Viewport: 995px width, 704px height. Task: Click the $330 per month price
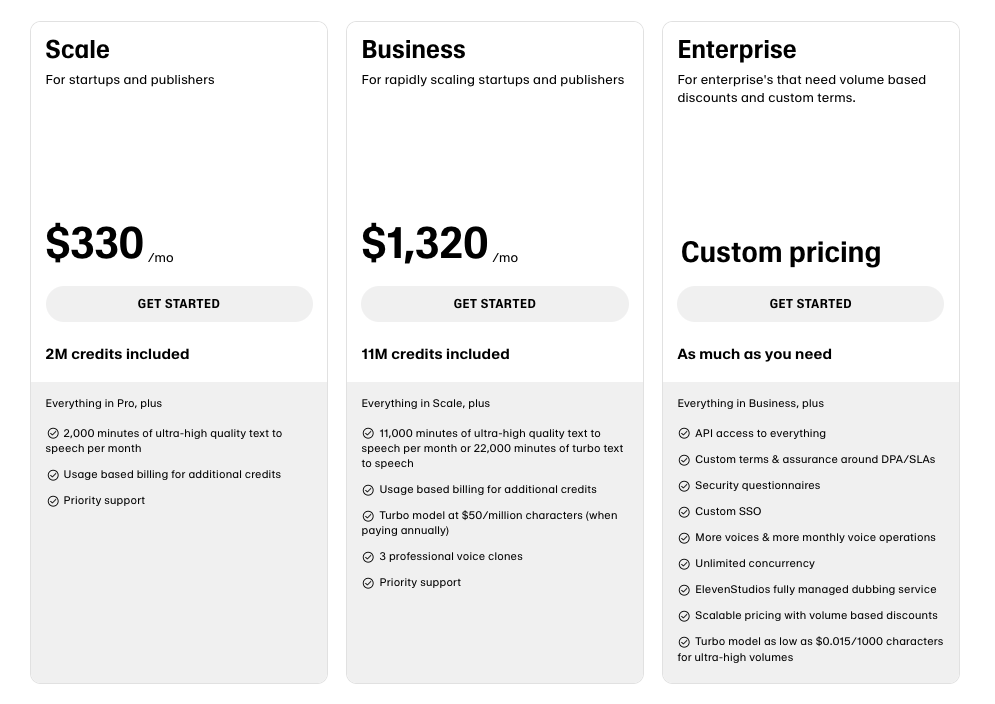pyautogui.click(x=109, y=243)
